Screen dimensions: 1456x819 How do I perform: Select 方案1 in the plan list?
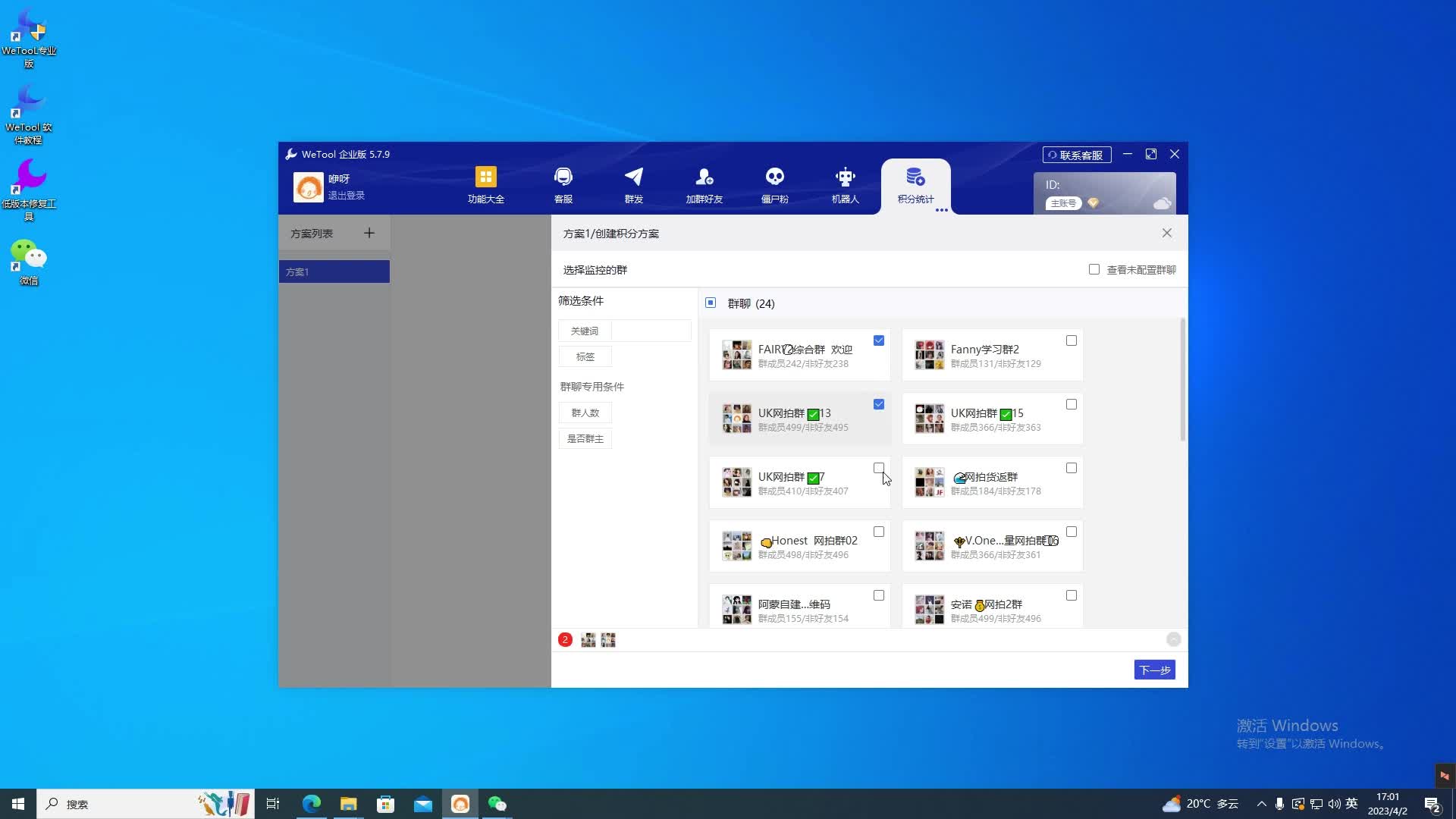pos(334,271)
